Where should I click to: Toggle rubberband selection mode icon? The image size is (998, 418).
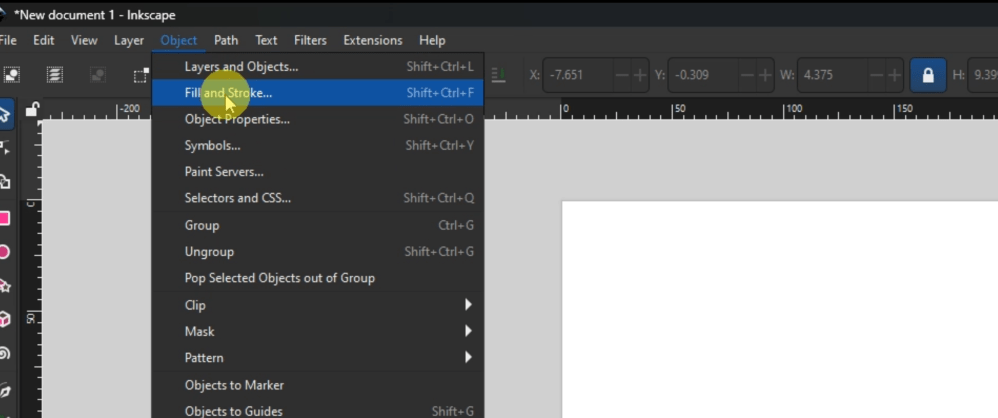141,75
